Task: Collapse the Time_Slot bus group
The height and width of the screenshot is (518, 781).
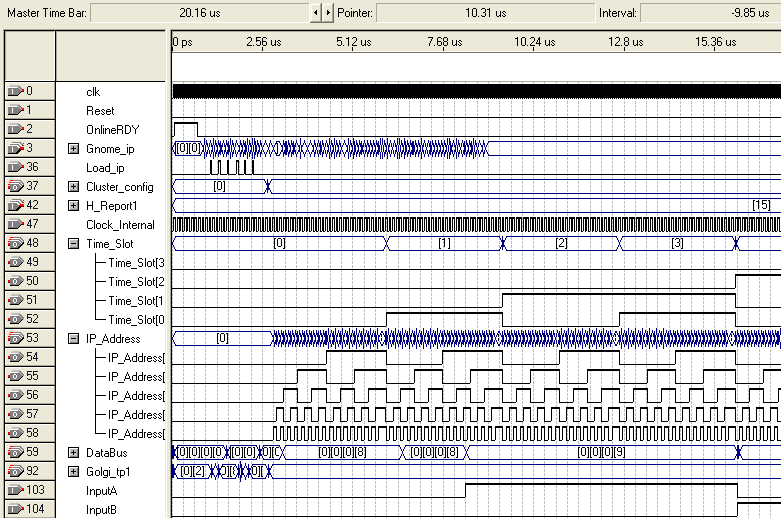Action: click(73, 244)
